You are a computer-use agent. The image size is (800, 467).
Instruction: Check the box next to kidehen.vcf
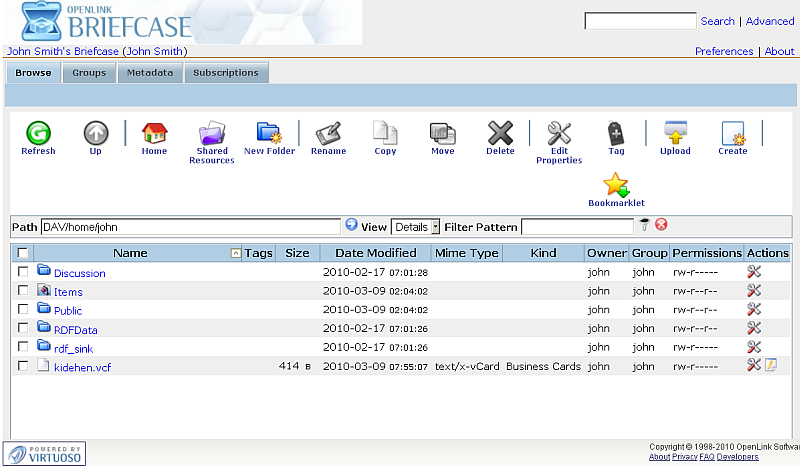tap(23, 366)
